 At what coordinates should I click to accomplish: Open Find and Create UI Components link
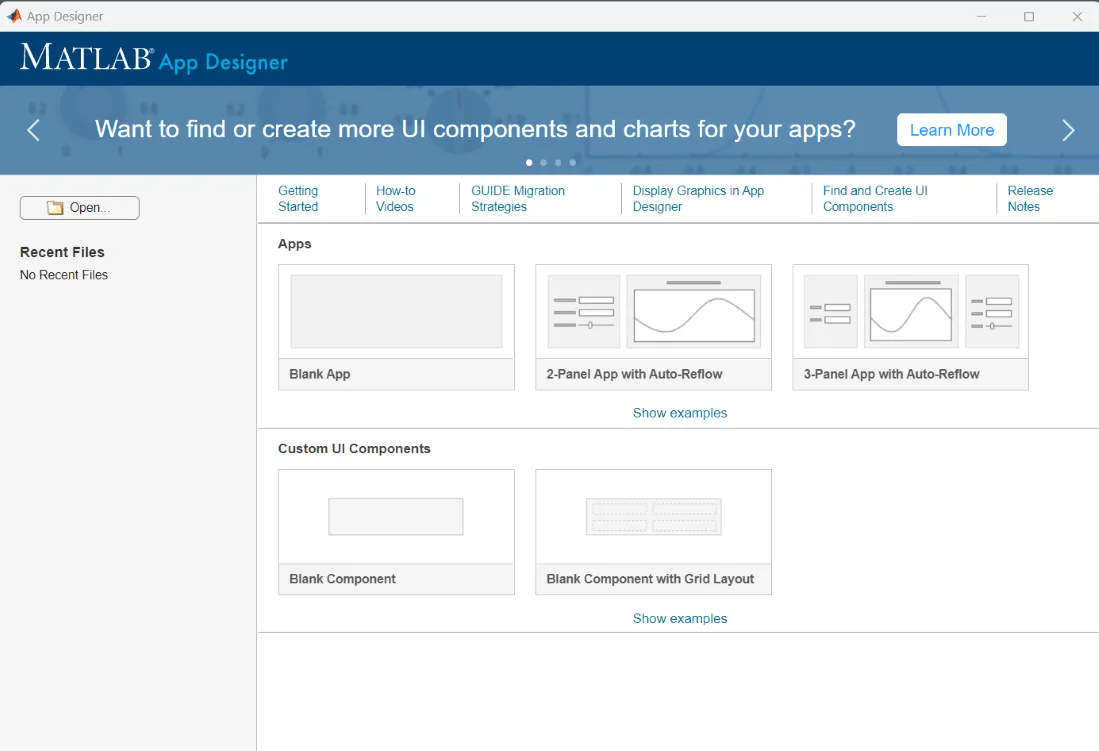(x=875, y=198)
